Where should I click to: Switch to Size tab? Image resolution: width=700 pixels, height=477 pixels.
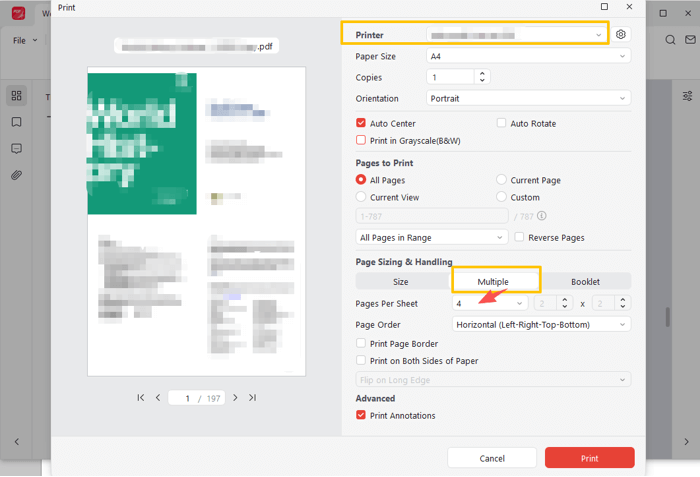[400, 281]
